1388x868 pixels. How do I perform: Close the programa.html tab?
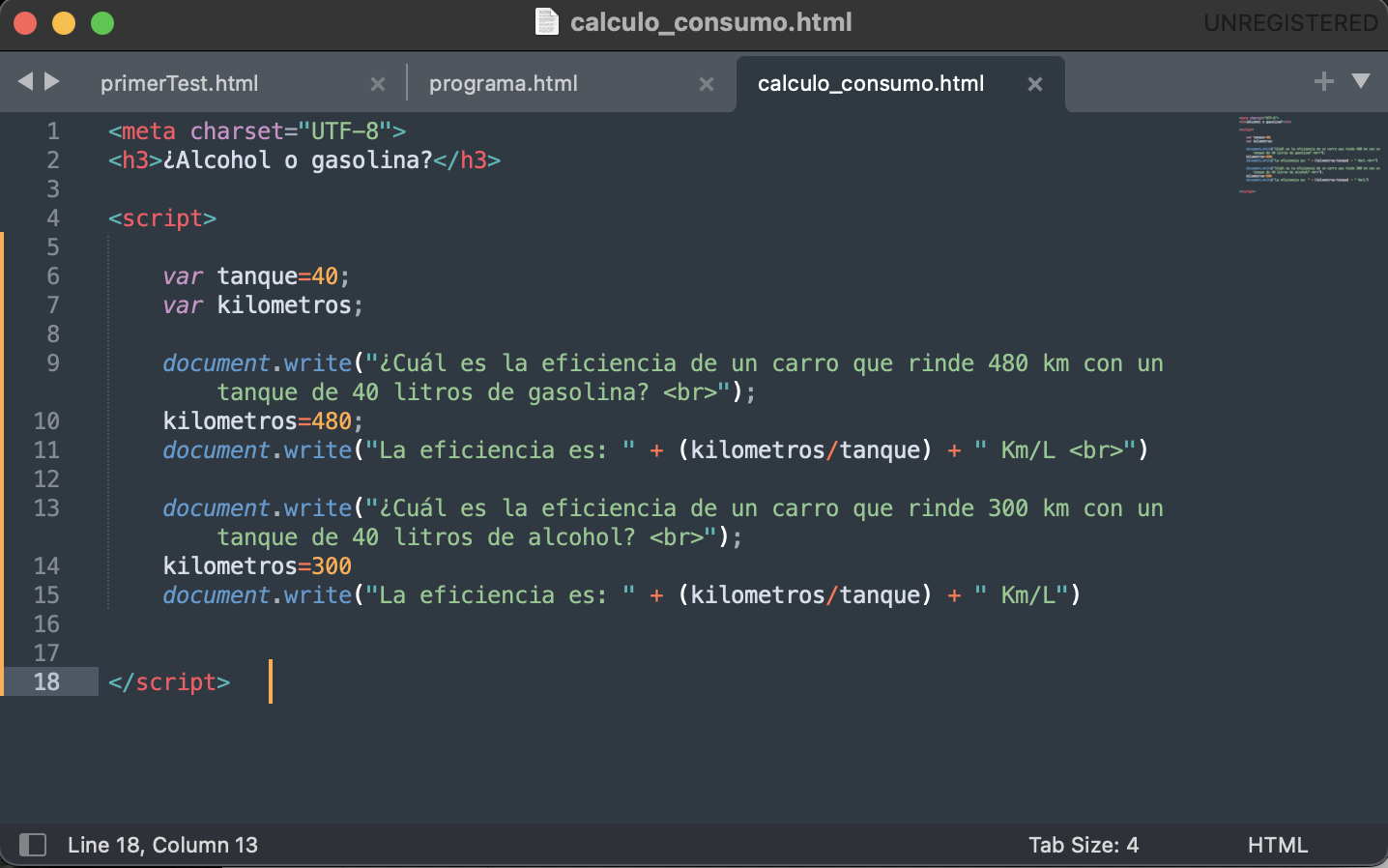[707, 84]
